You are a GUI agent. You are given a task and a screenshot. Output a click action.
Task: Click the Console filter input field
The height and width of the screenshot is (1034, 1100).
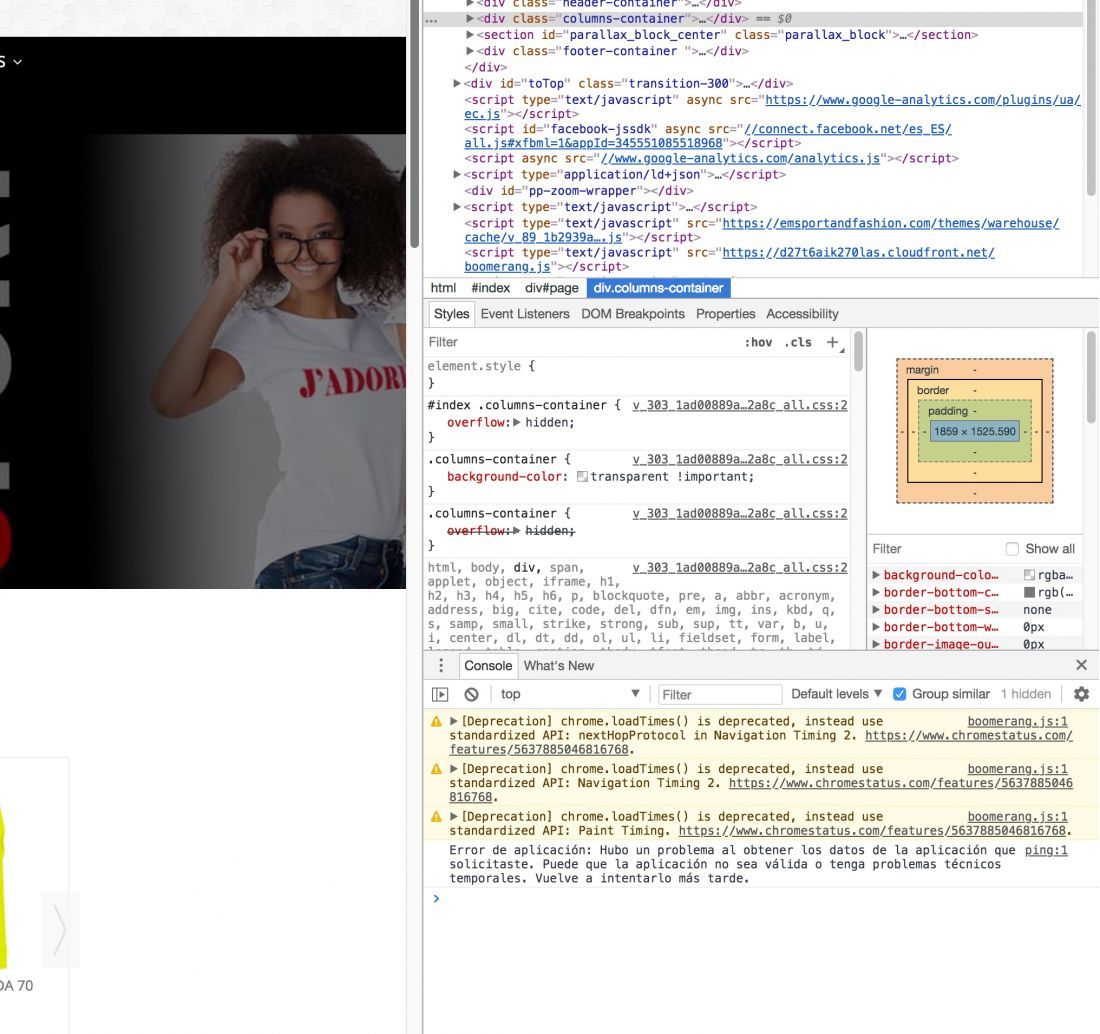pos(720,694)
